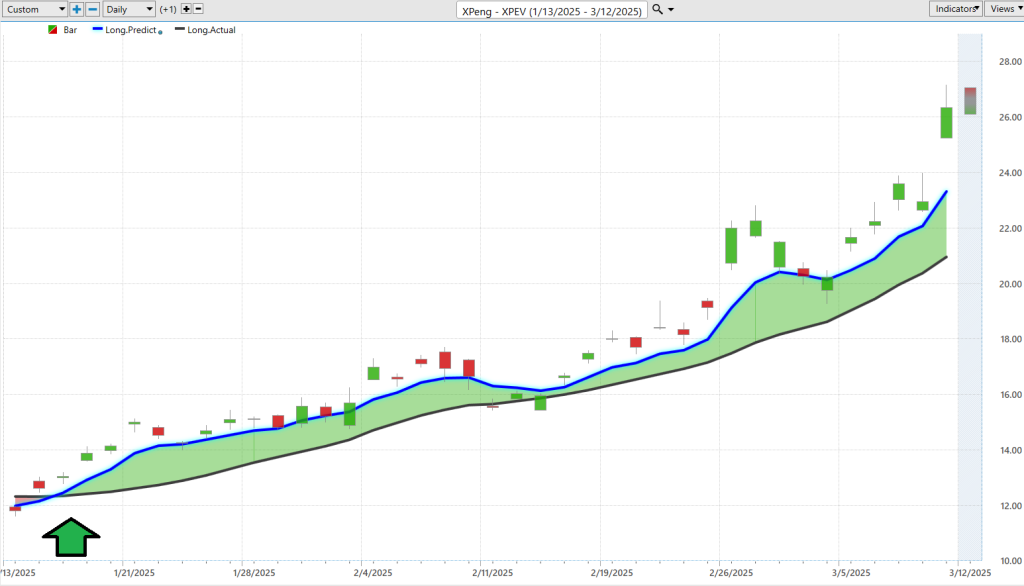The image size is (1024, 586).
Task: Expand the arrow beside the search icon
Action: tap(670, 10)
